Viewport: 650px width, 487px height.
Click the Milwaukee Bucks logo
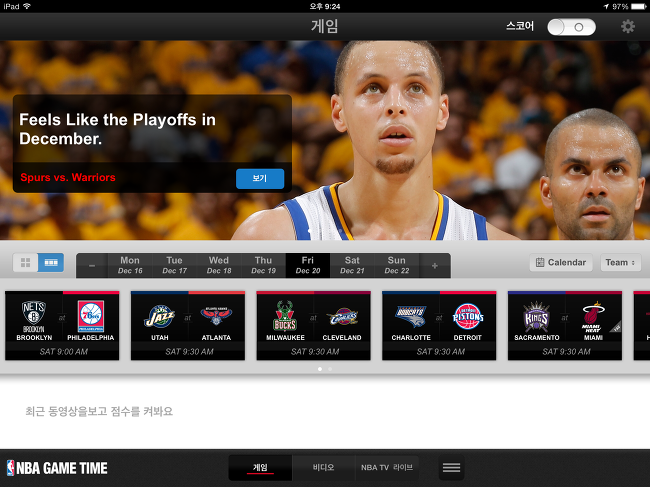point(285,316)
